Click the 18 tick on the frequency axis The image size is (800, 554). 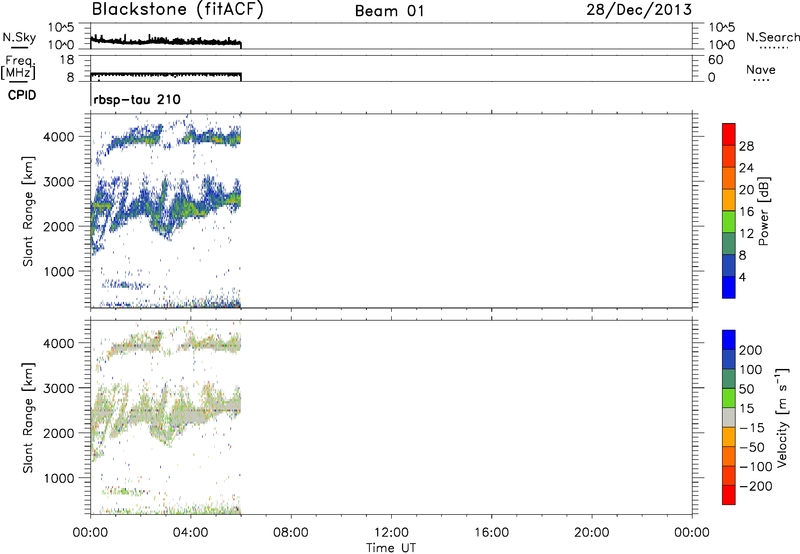tap(67, 60)
